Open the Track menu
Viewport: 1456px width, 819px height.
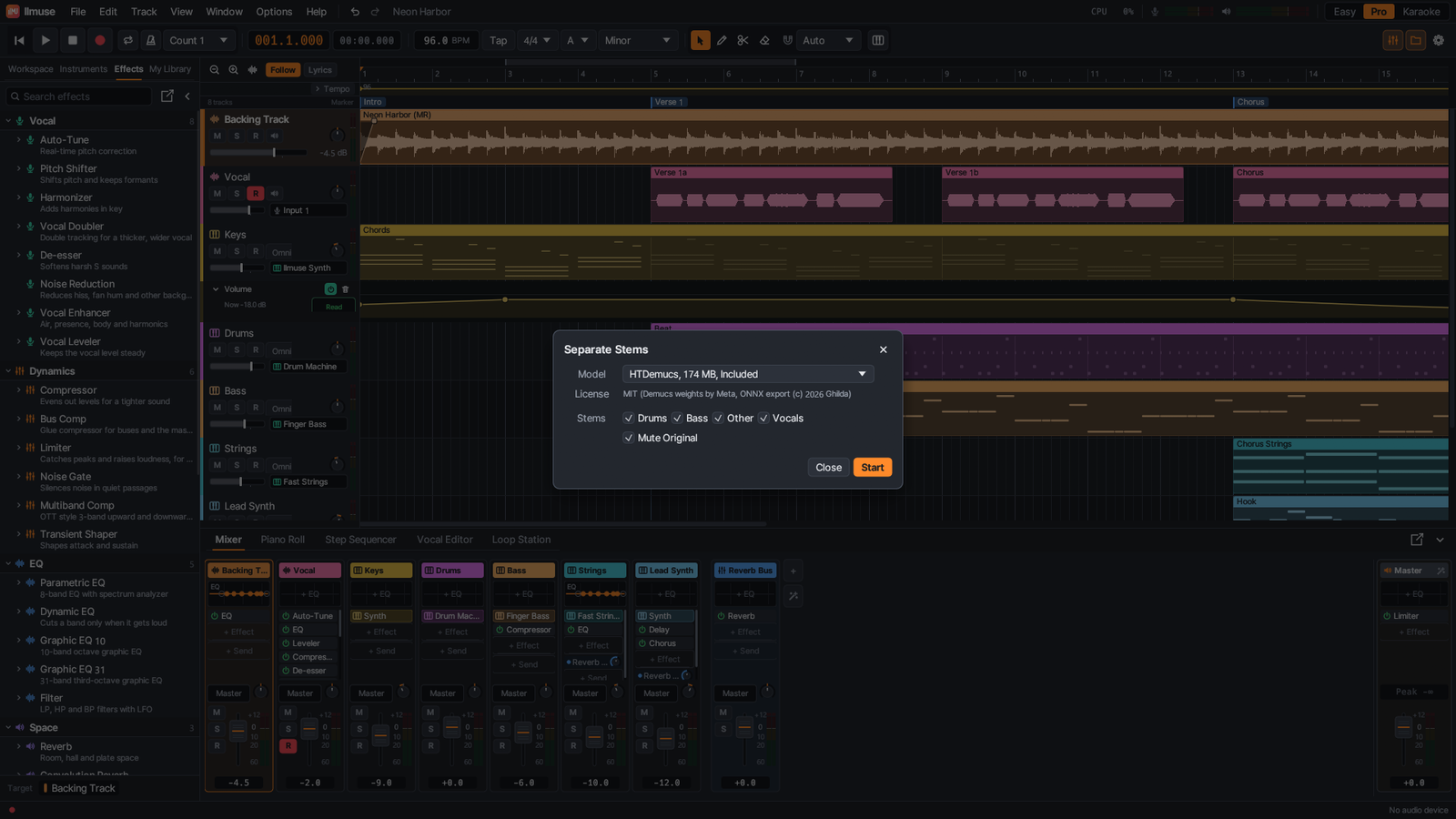[x=144, y=12]
